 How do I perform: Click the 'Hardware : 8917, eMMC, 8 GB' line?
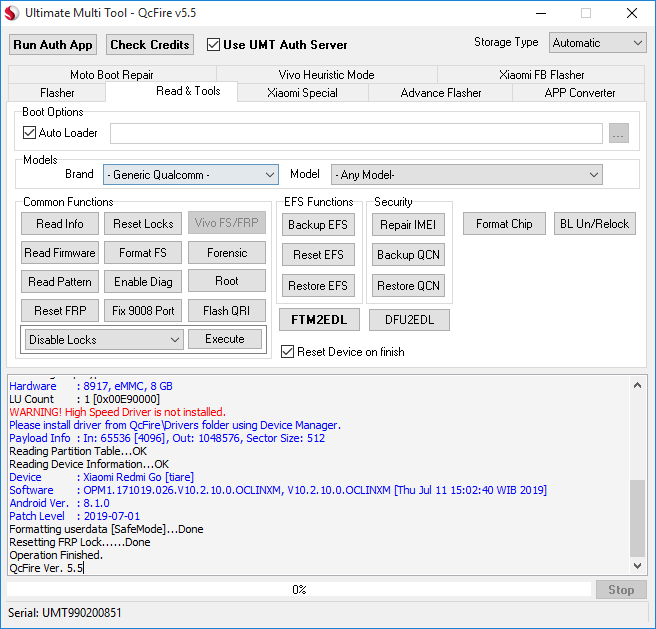click(x=91, y=386)
